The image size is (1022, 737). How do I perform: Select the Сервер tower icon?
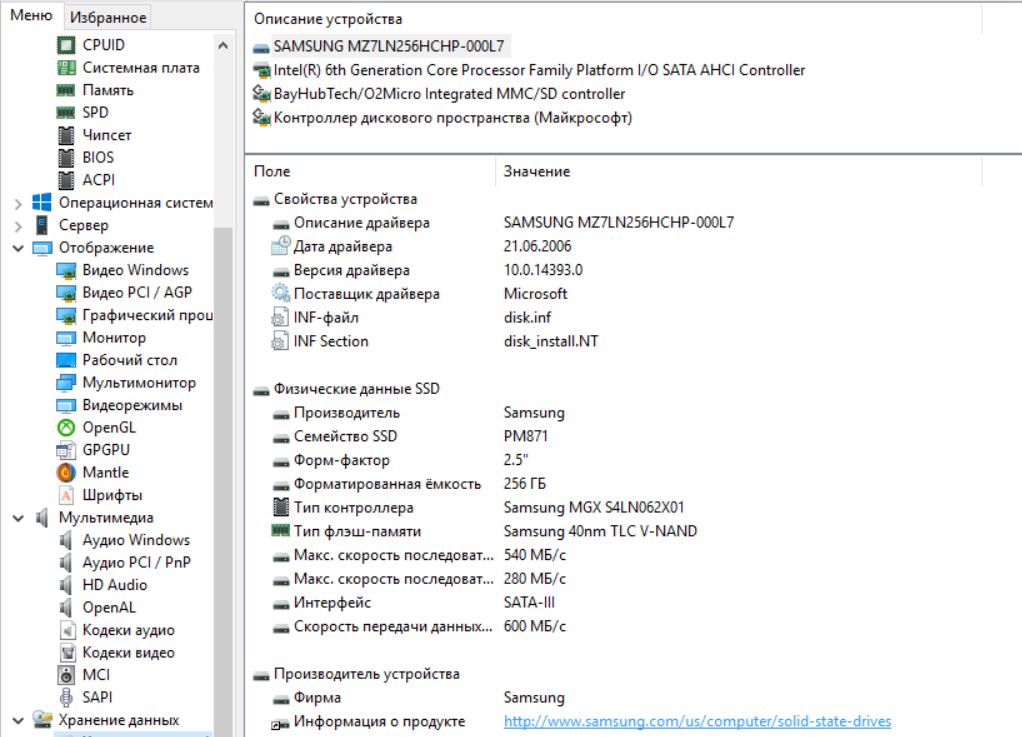[42, 225]
